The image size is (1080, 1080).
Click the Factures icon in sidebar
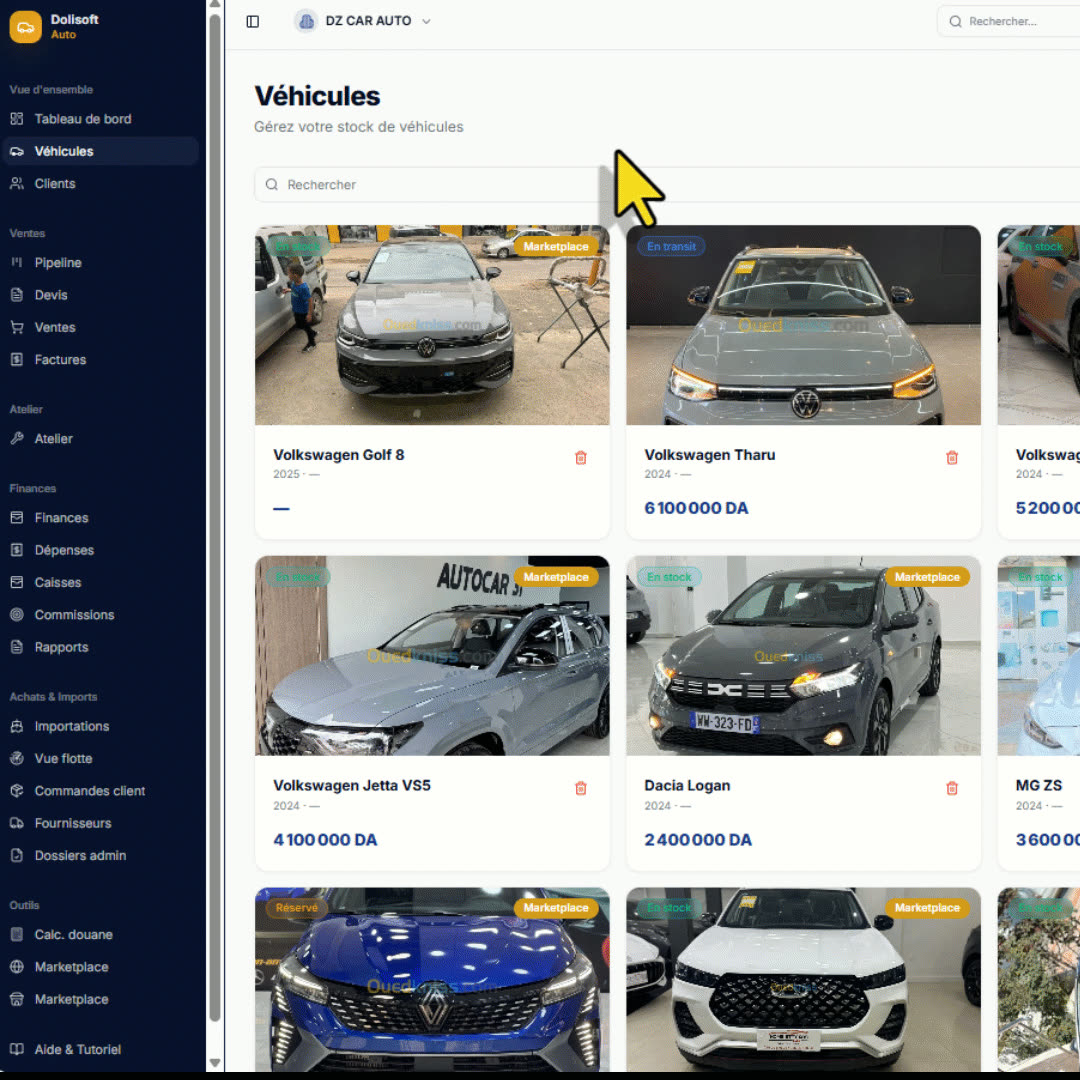coord(17,360)
